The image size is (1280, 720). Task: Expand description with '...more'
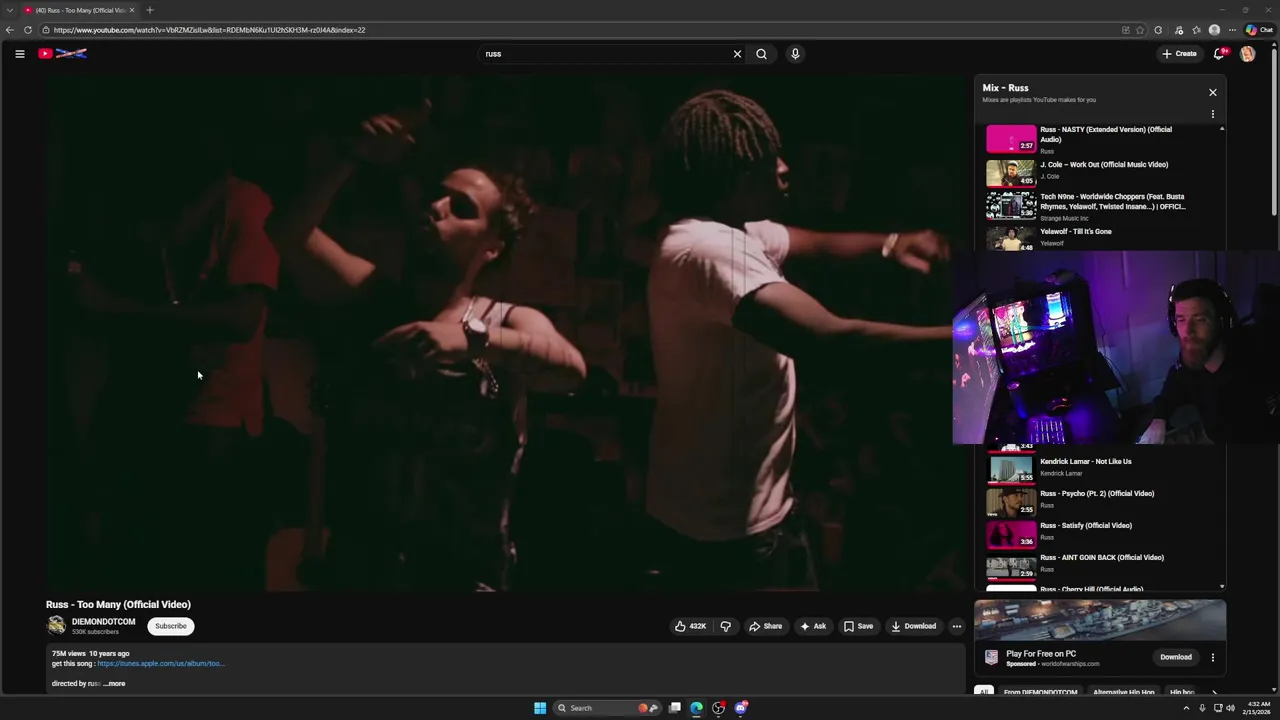[114, 684]
